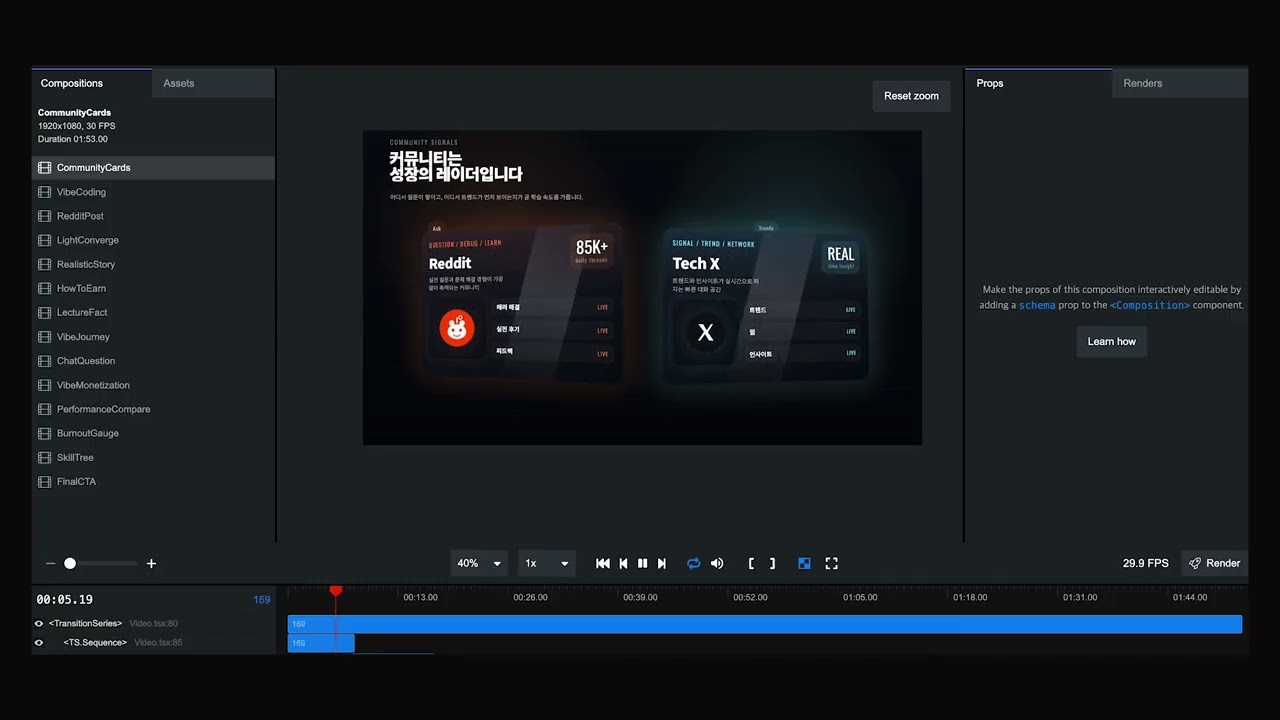
Task: Click the 29.9 FPS readout
Action: (1146, 564)
